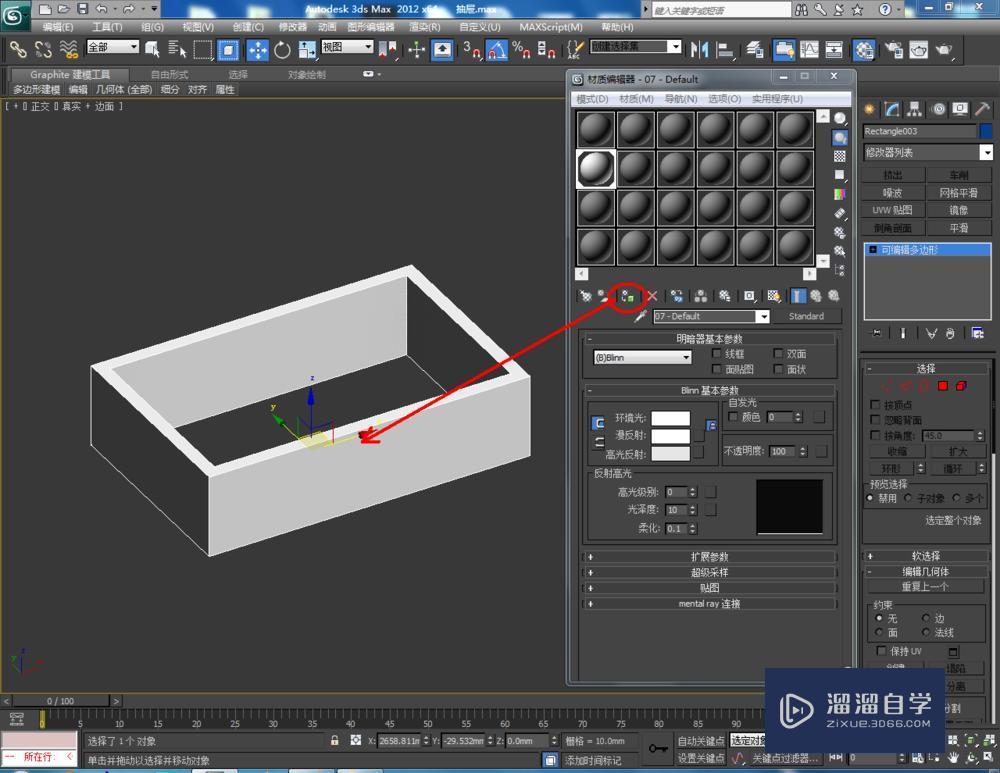Click the 挤出 modifier button
This screenshot has height=773, width=1000.
click(x=893, y=173)
